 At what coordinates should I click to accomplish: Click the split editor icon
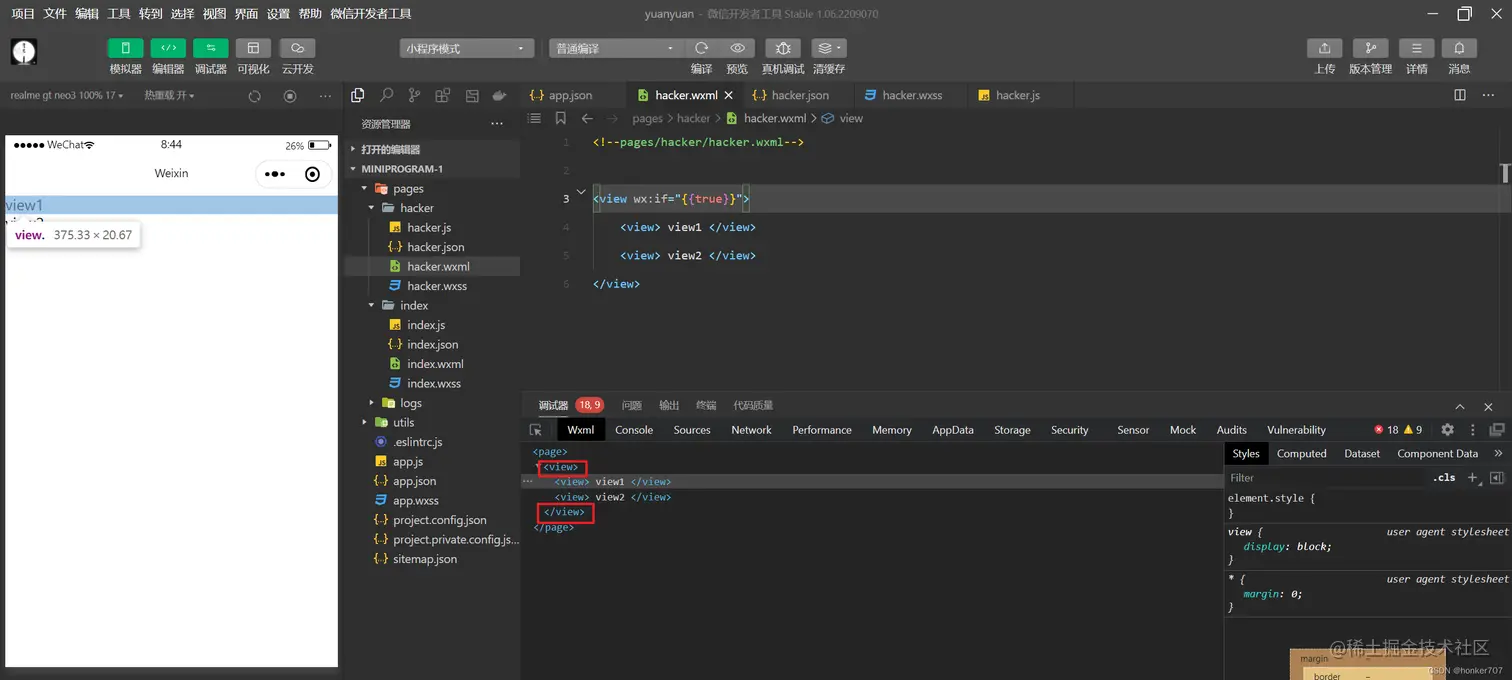pyautogui.click(x=1460, y=95)
